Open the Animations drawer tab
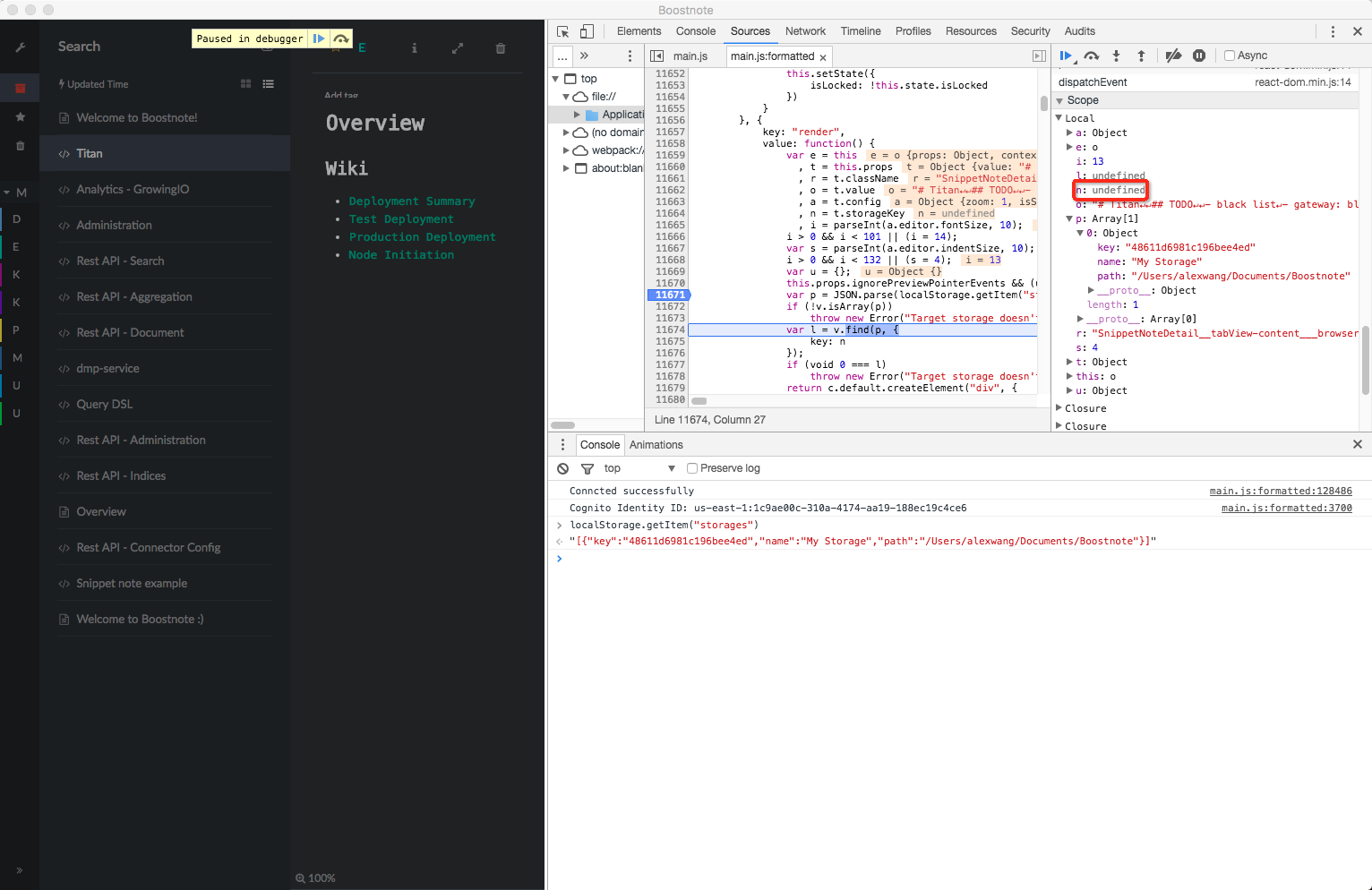1372x890 pixels. 656,445
